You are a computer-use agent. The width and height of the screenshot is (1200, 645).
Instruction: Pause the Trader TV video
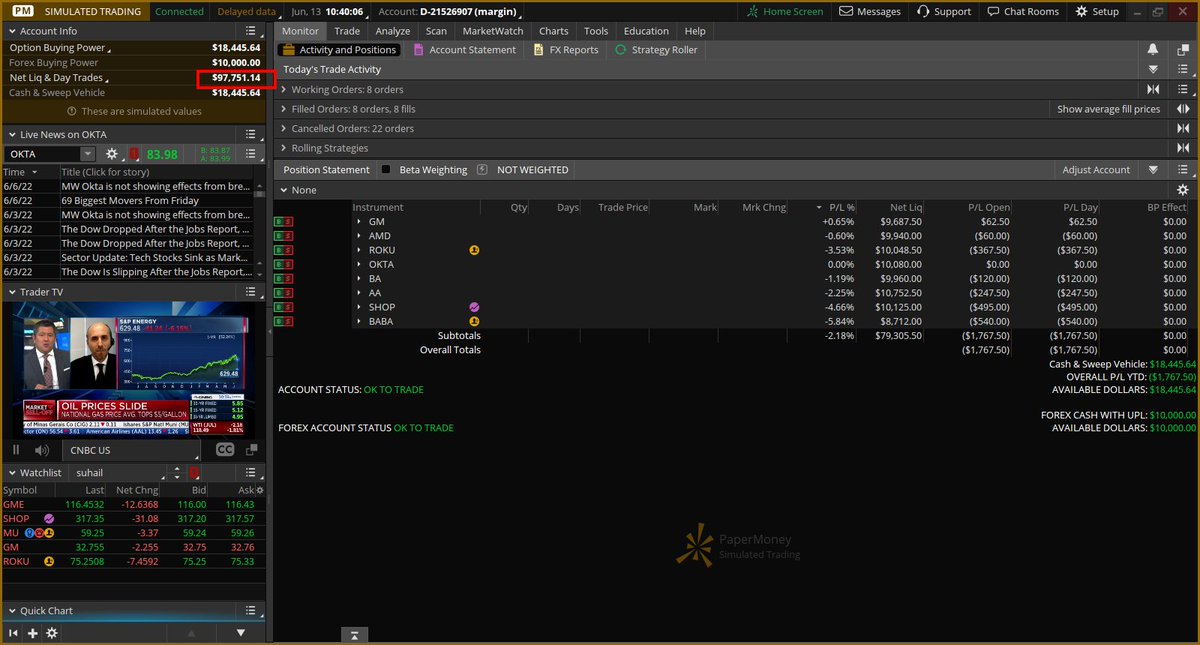pyautogui.click(x=16, y=450)
